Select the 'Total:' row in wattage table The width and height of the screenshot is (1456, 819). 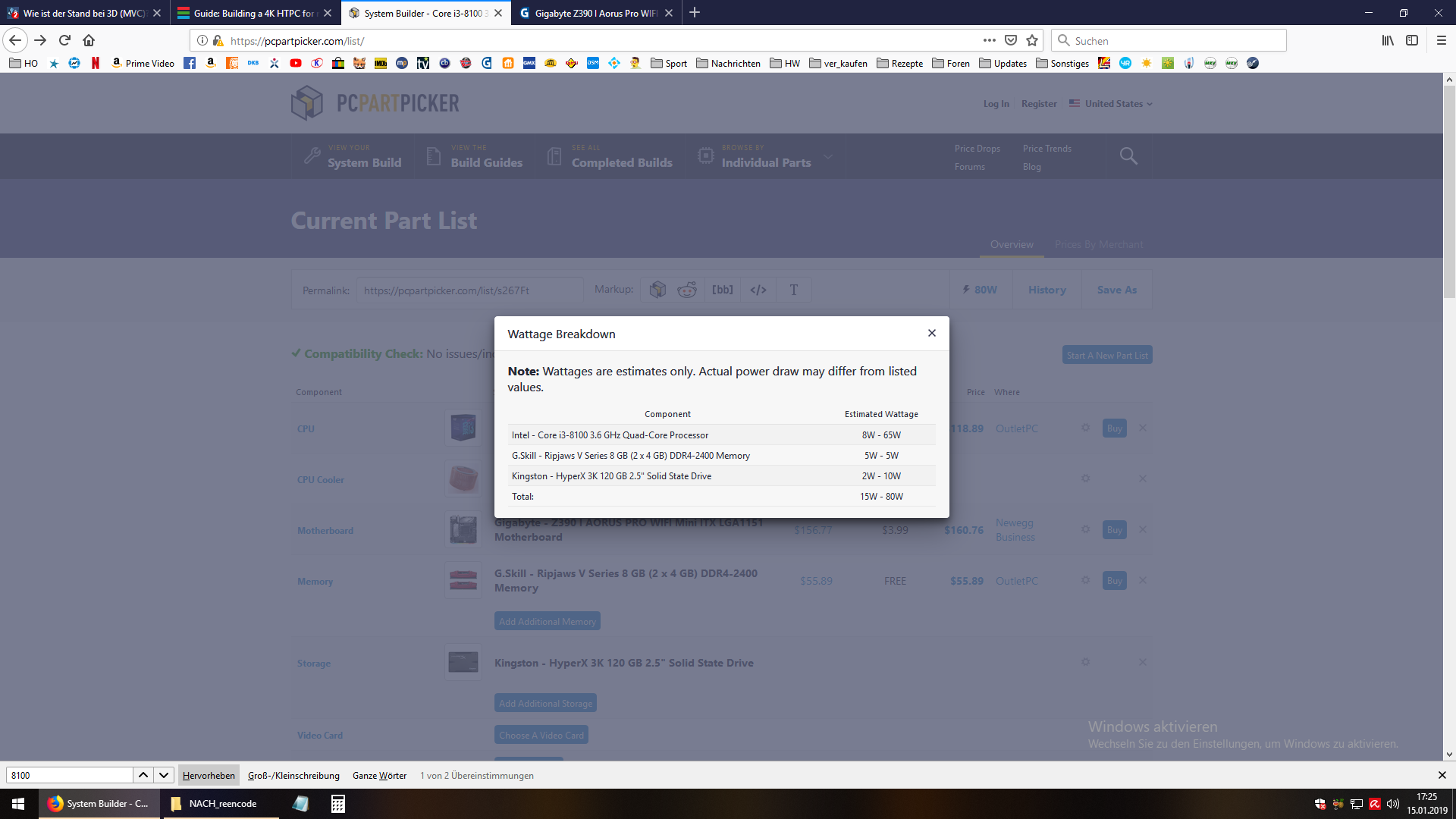pos(722,496)
